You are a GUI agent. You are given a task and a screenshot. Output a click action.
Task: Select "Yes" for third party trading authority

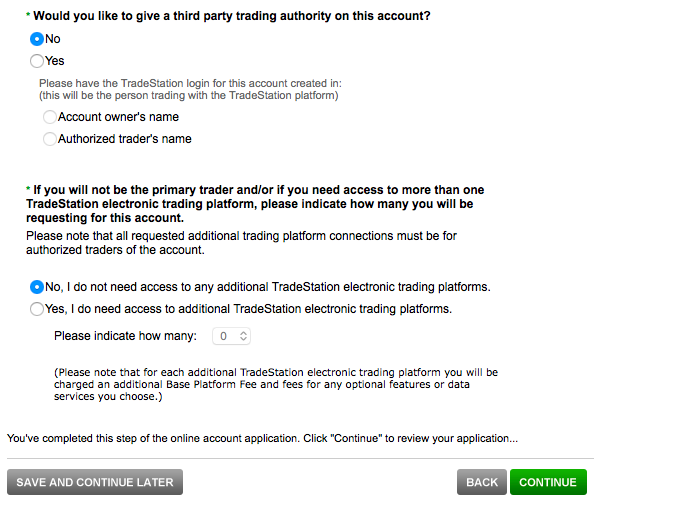(x=38, y=61)
